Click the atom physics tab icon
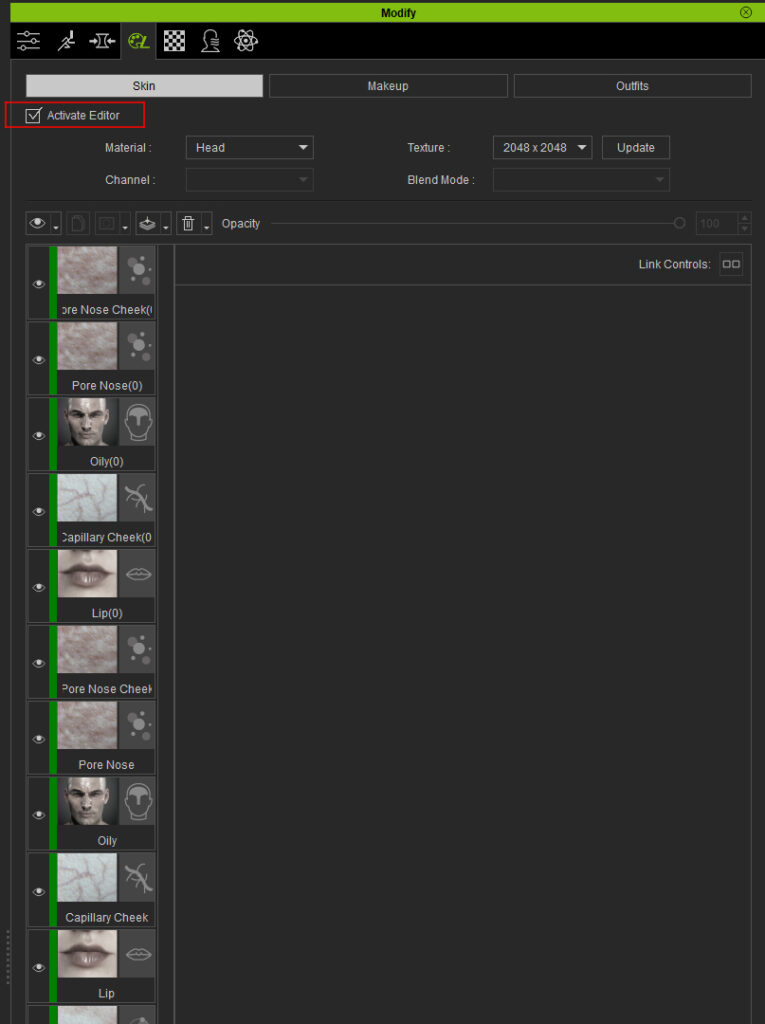765x1024 pixels. click(x=246, y=41)
